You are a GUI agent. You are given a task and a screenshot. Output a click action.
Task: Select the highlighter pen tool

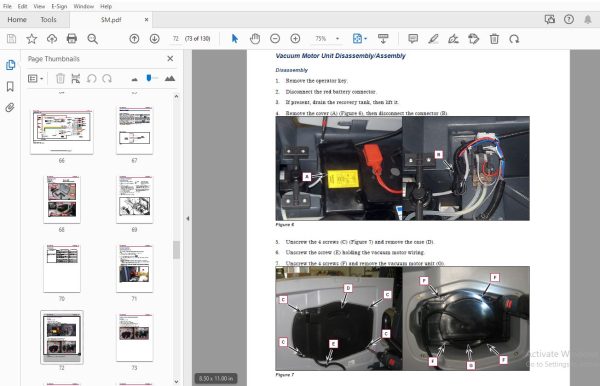point(433,39)
